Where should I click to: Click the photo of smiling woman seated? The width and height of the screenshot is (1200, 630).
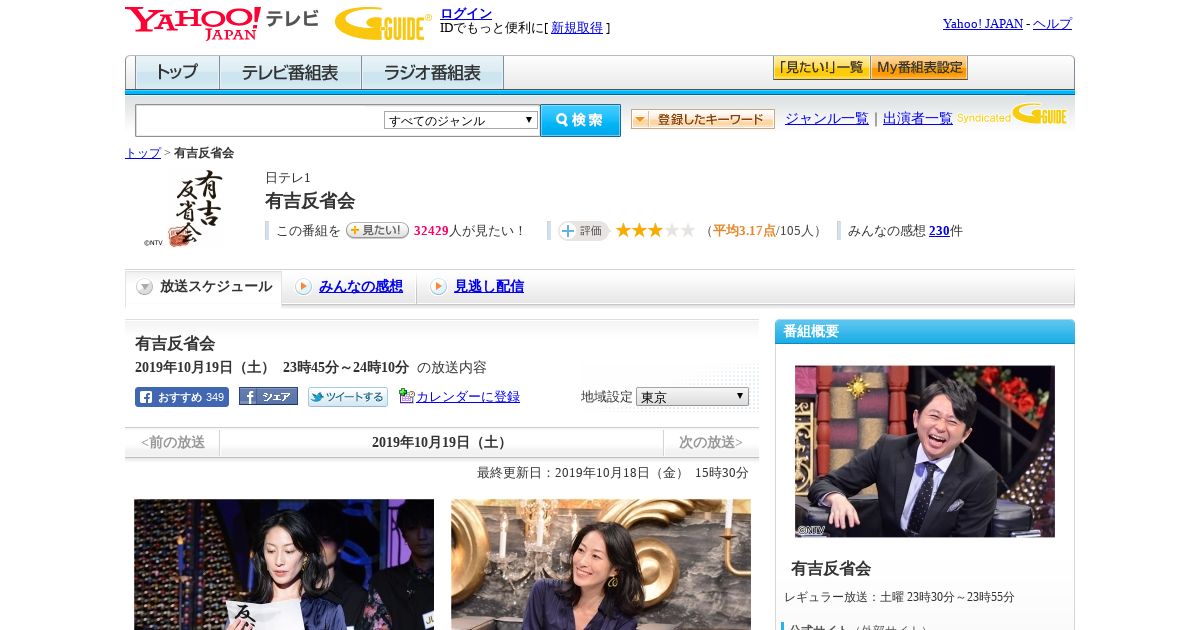pyautogui.click(x=601, y=564)
